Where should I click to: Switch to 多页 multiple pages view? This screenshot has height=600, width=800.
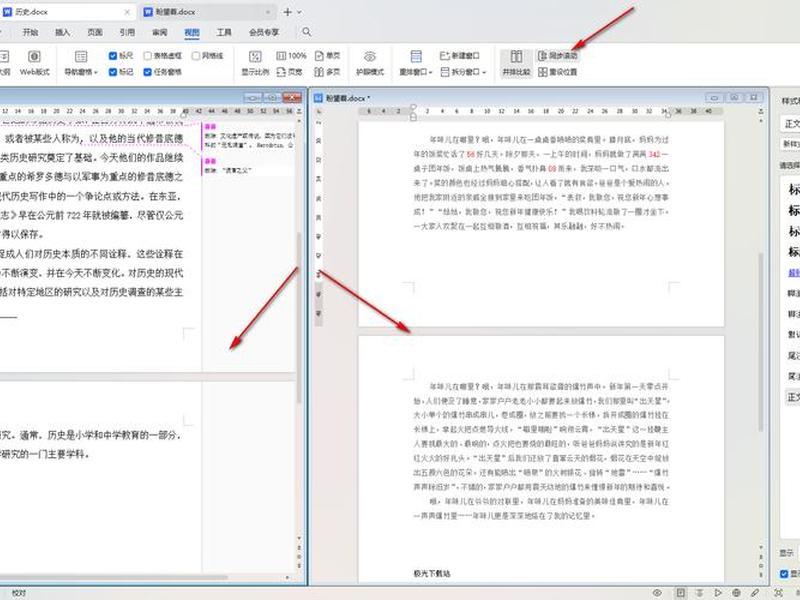(x=328, y=72)
